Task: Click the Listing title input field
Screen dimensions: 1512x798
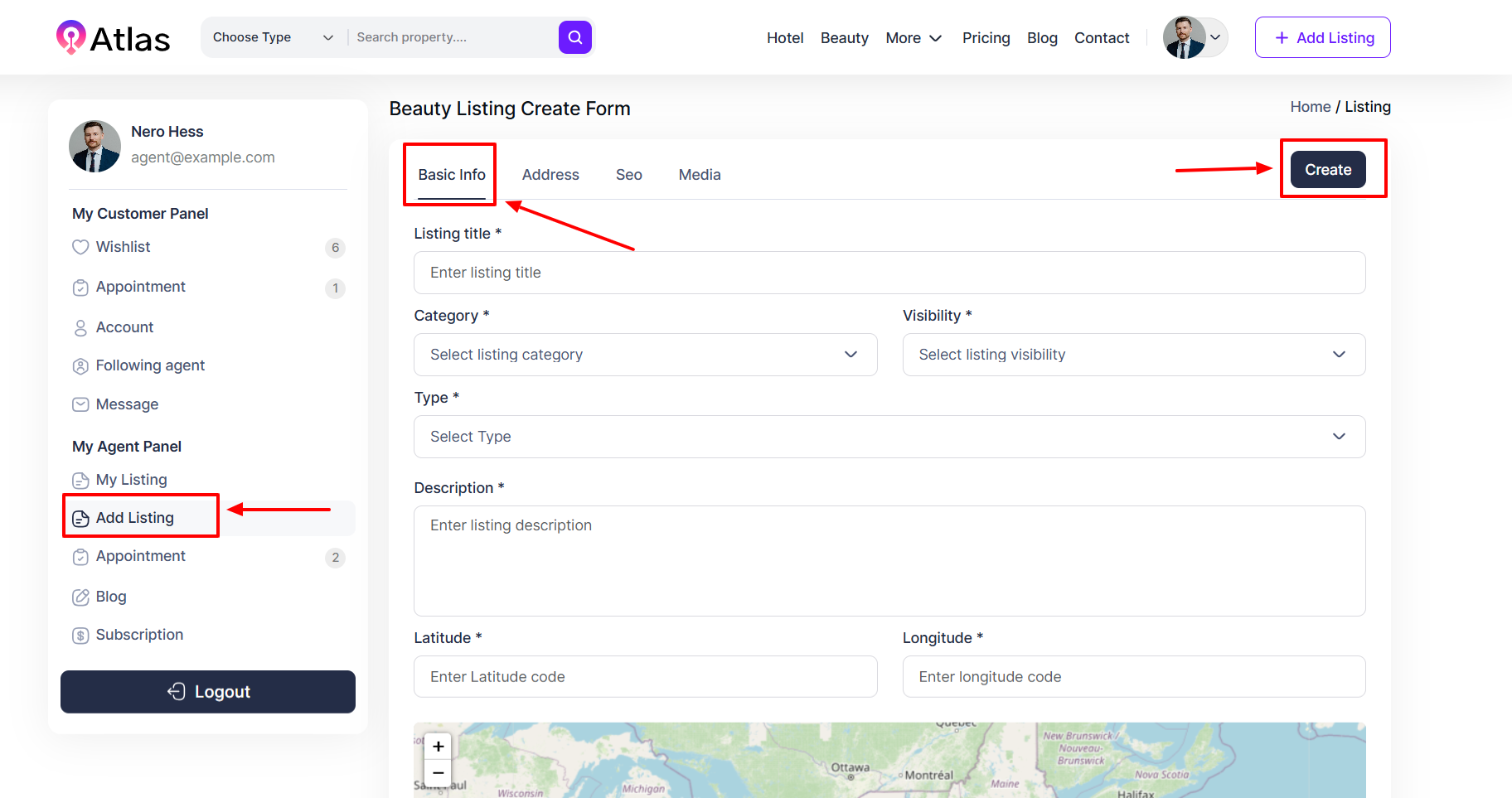Action: click(x=889, y=273)
